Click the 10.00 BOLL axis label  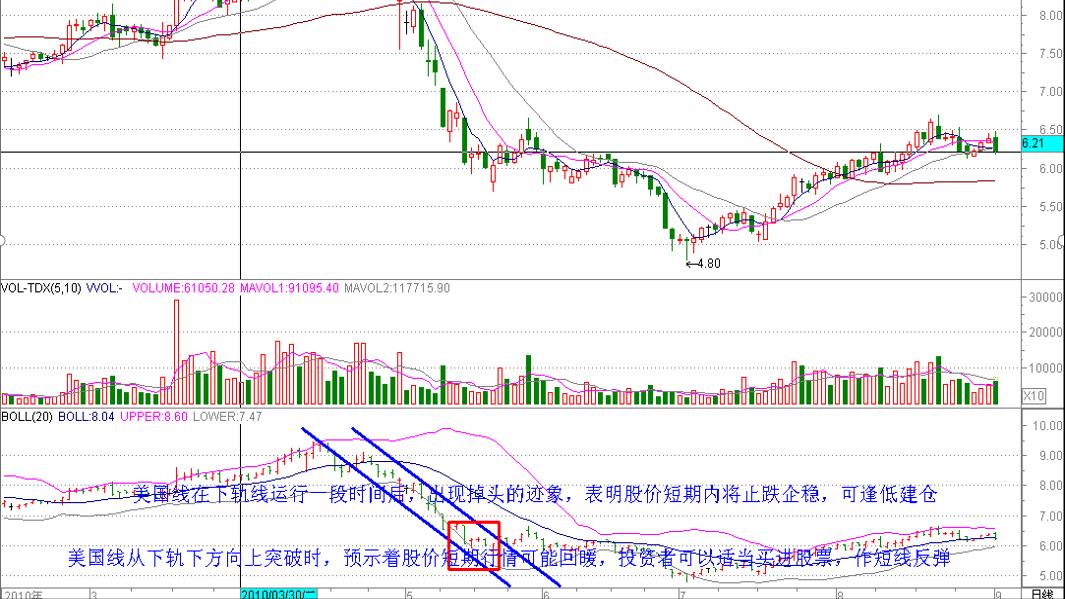point(1047,426)
